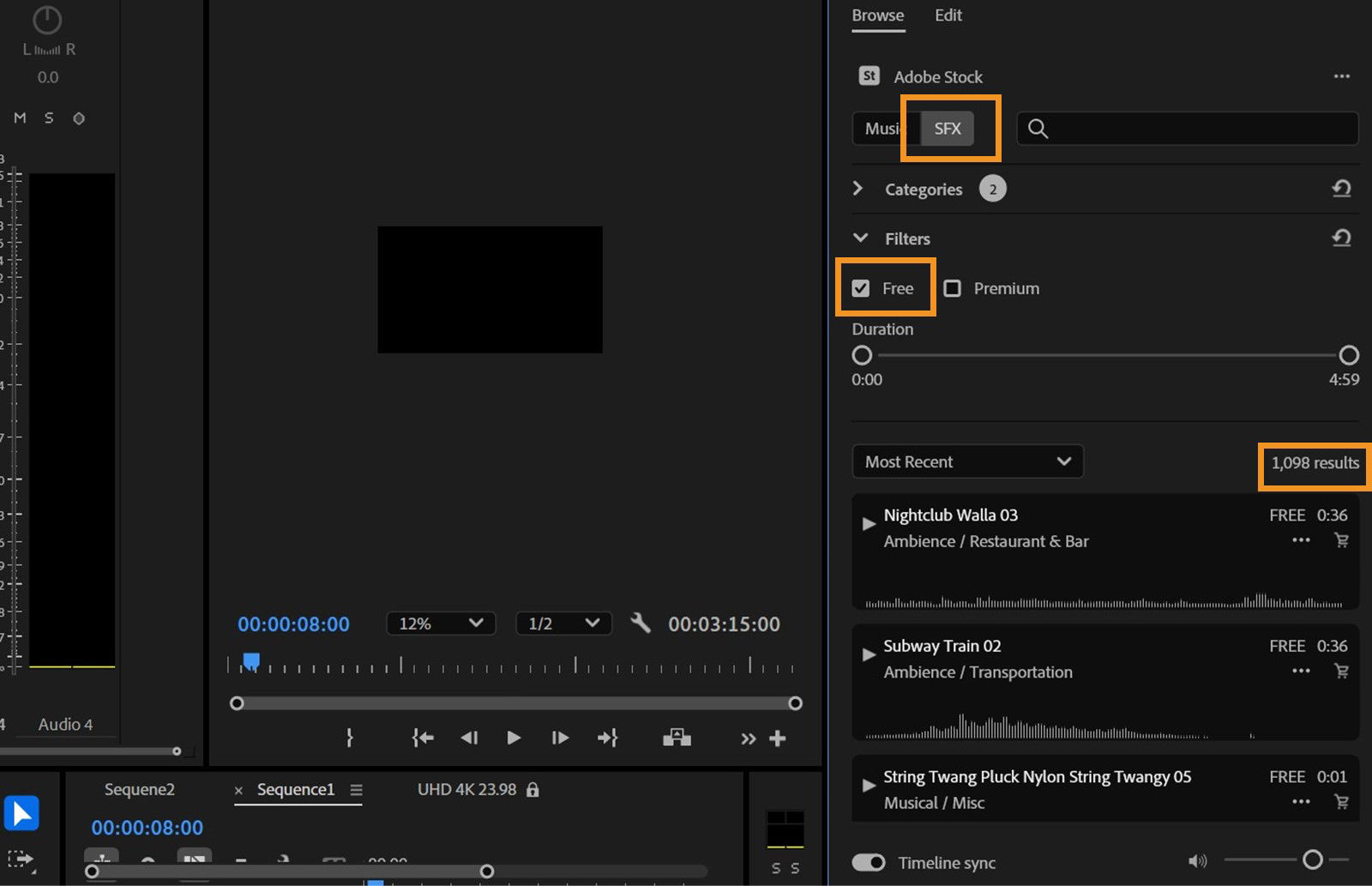
Task: Play the Subway Train 02 preview
Action: [869, 654]
